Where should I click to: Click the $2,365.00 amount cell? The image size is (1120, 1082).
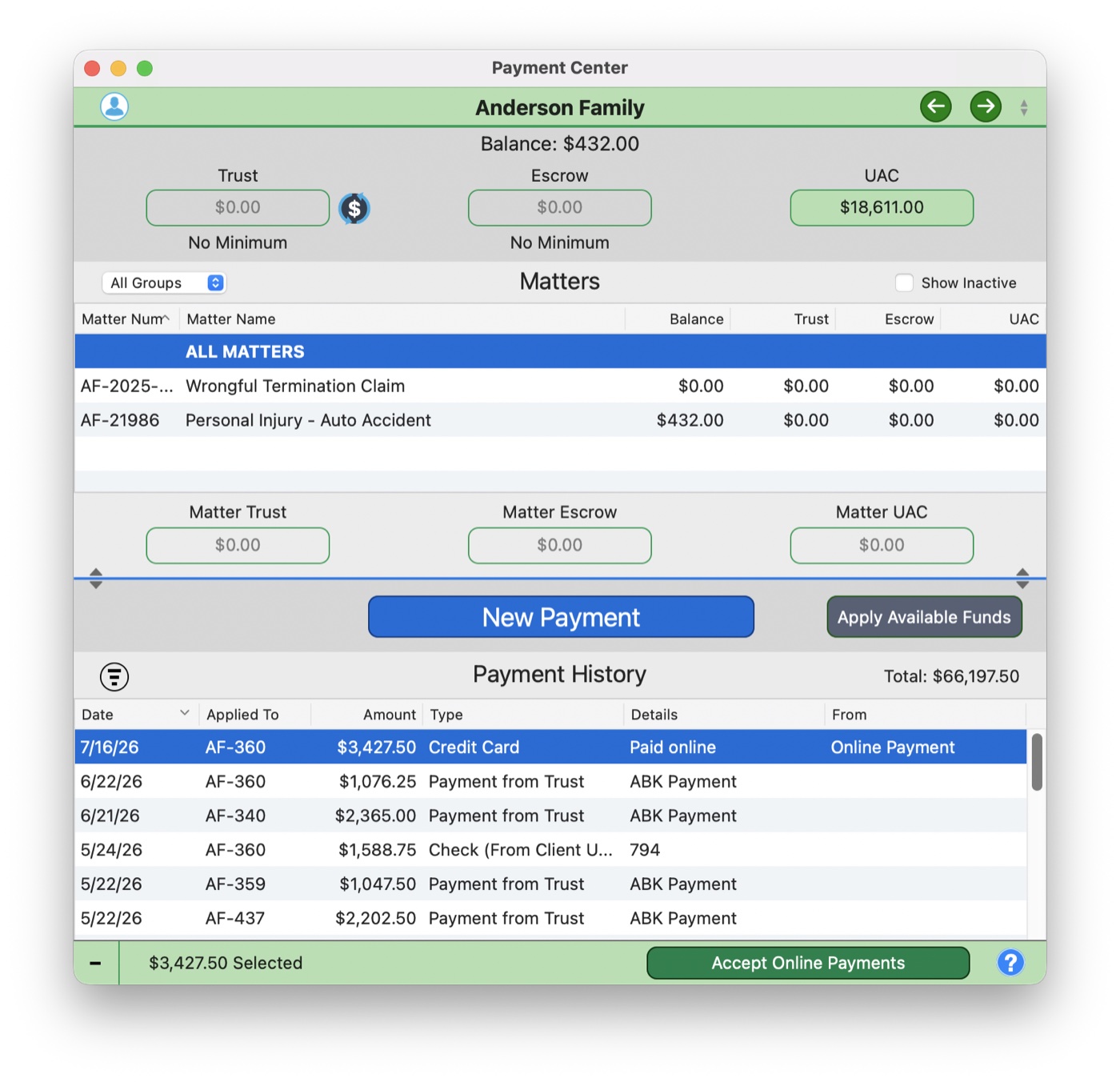(375, 816)
